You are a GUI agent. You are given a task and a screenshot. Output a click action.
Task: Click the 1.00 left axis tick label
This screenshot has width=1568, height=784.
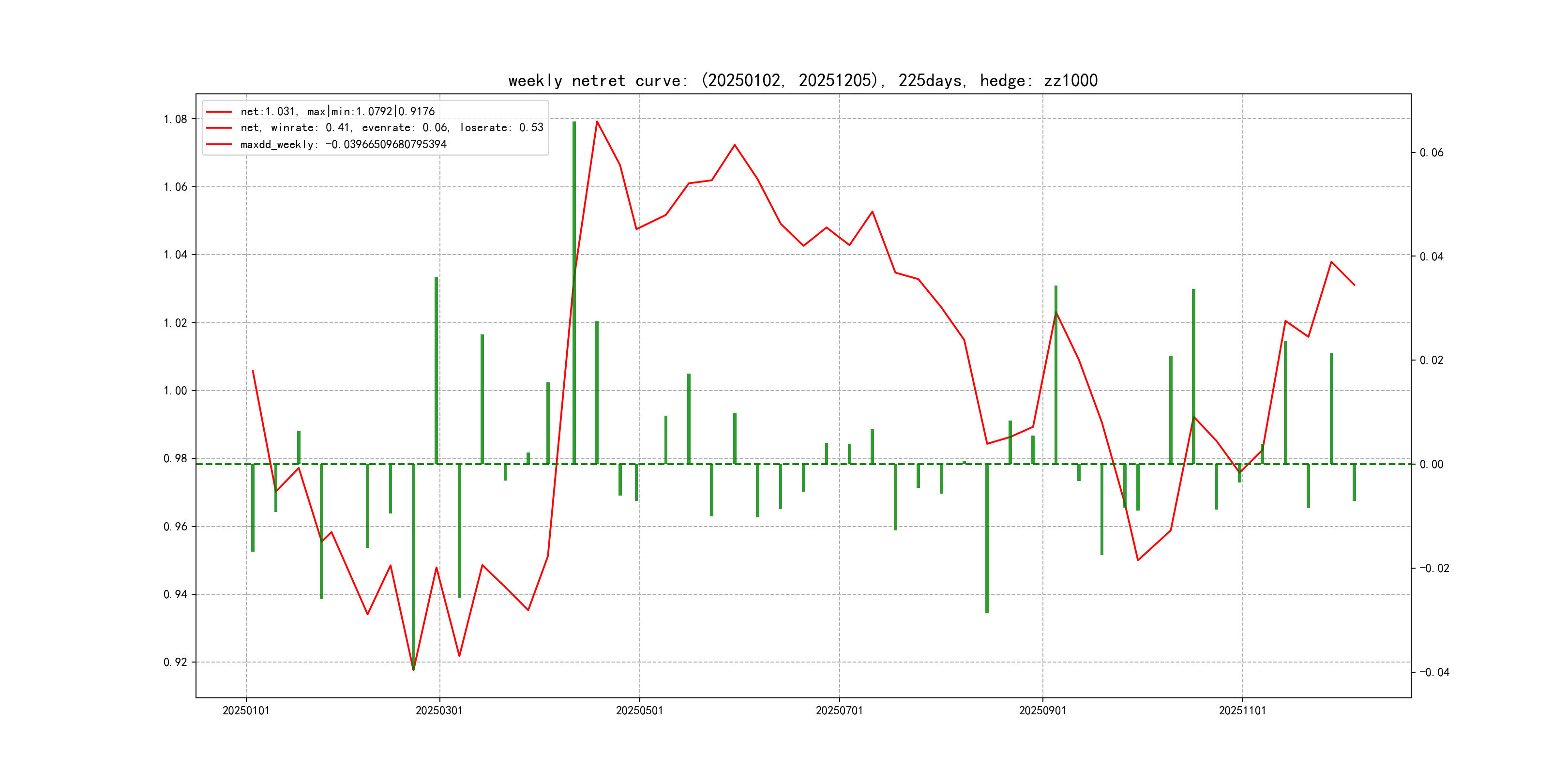pos(175,391)
